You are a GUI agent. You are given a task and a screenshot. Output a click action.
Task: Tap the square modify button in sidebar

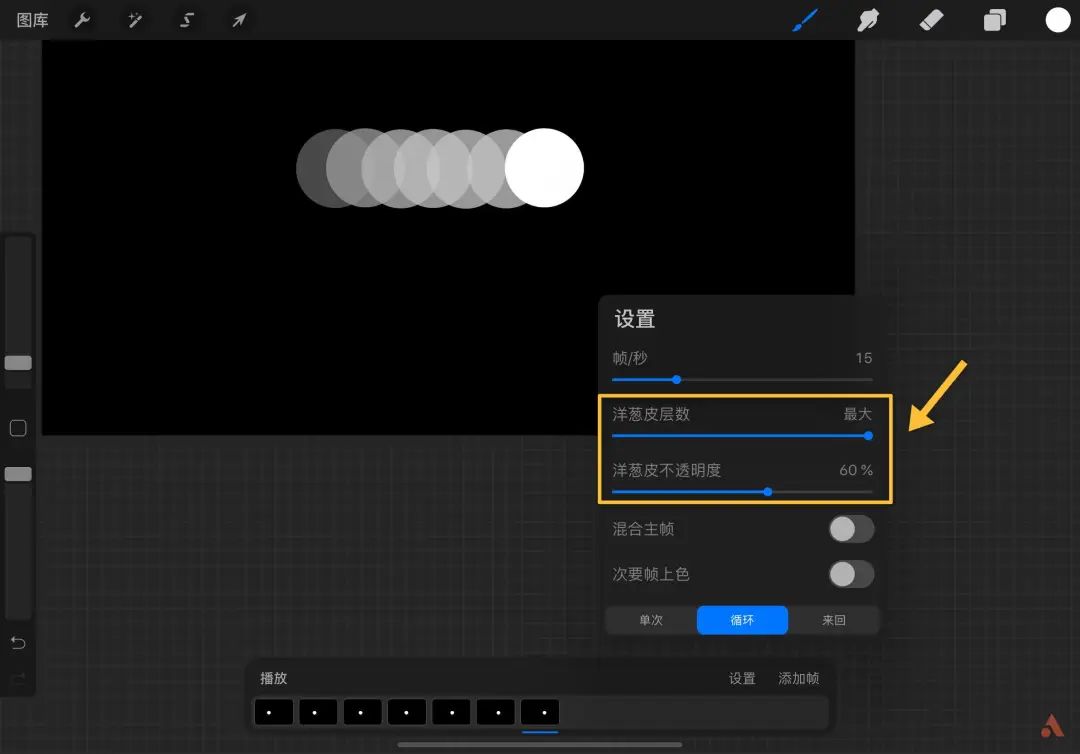[x=18, y=428]
